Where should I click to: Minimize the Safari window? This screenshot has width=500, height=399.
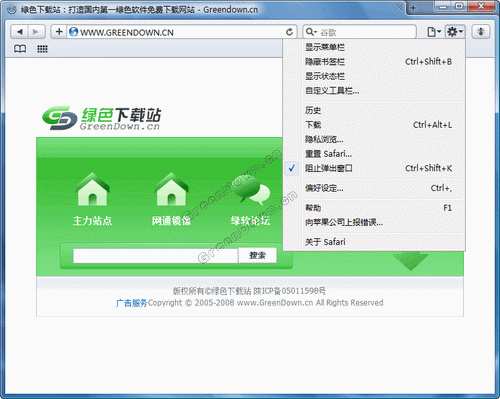(x=443, y=6)
